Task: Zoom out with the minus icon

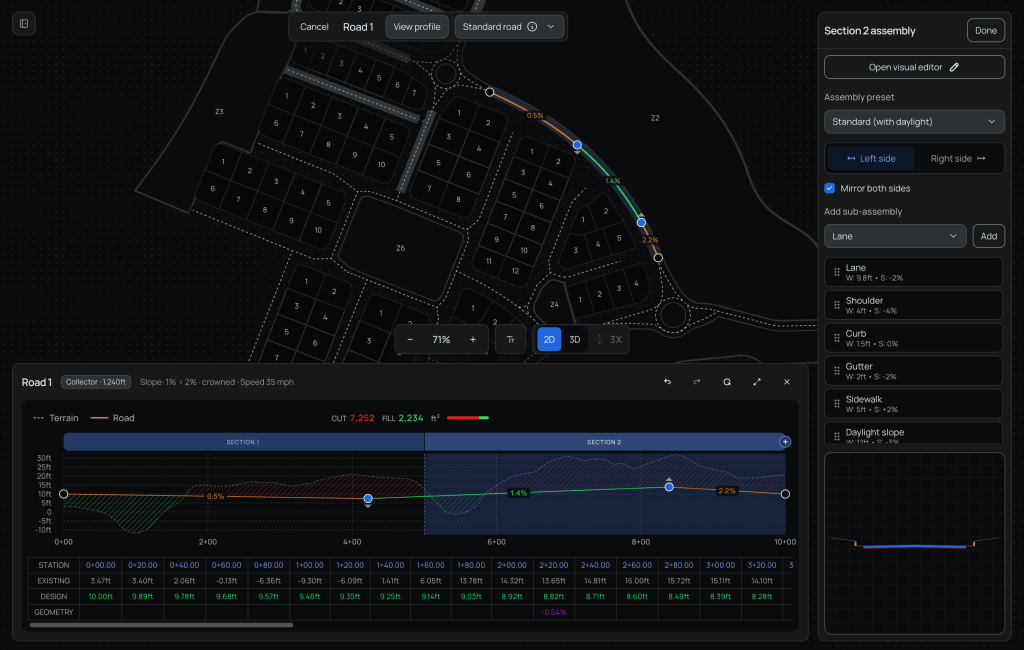Action: tap(410, 340)
